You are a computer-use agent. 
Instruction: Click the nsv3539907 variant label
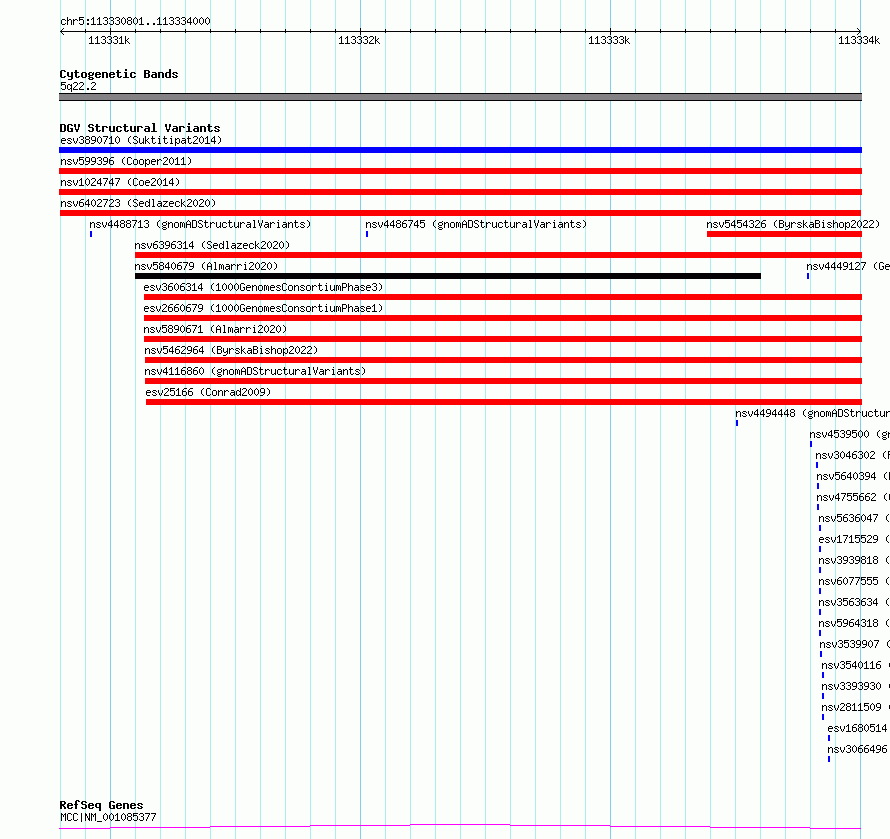[x=854, y=644]
